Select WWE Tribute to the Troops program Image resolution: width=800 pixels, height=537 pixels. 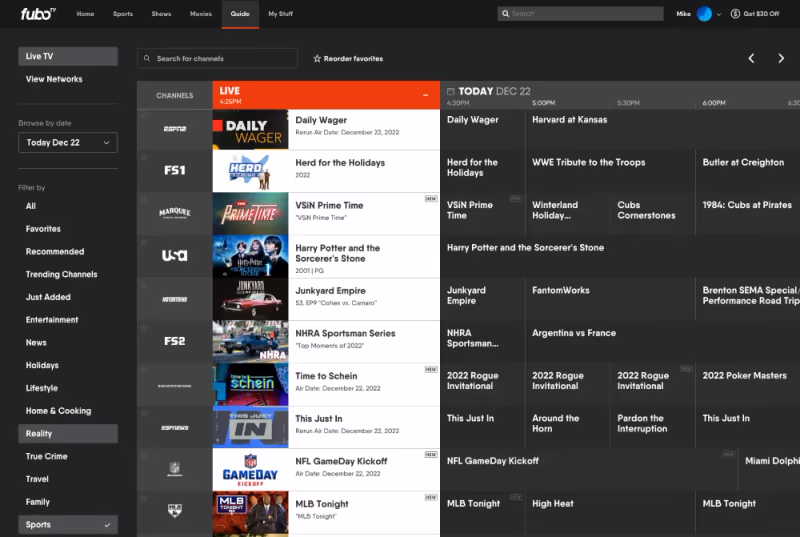[x=588, y=163]
